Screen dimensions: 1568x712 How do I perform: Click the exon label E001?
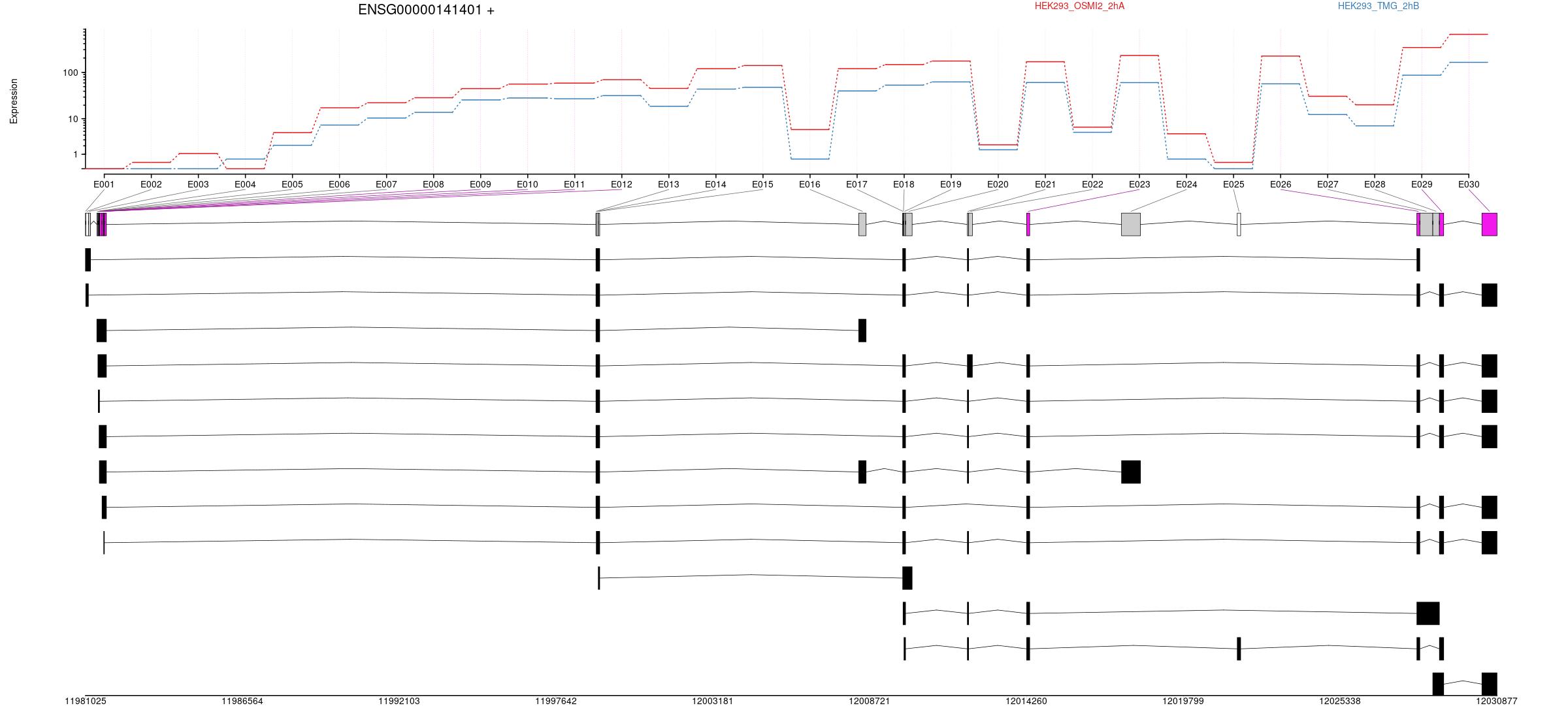click(104, 184)
